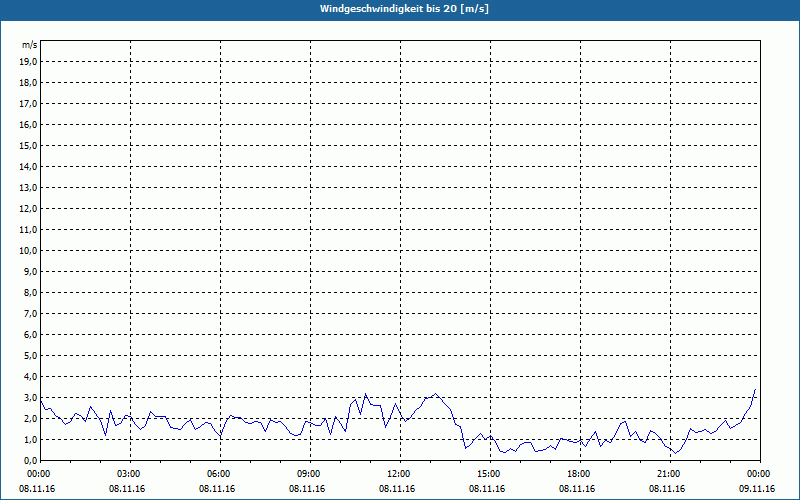Viewport: 800px width, 500px height.
Task: Click the 18:00 time label
Action: [580, 474]
